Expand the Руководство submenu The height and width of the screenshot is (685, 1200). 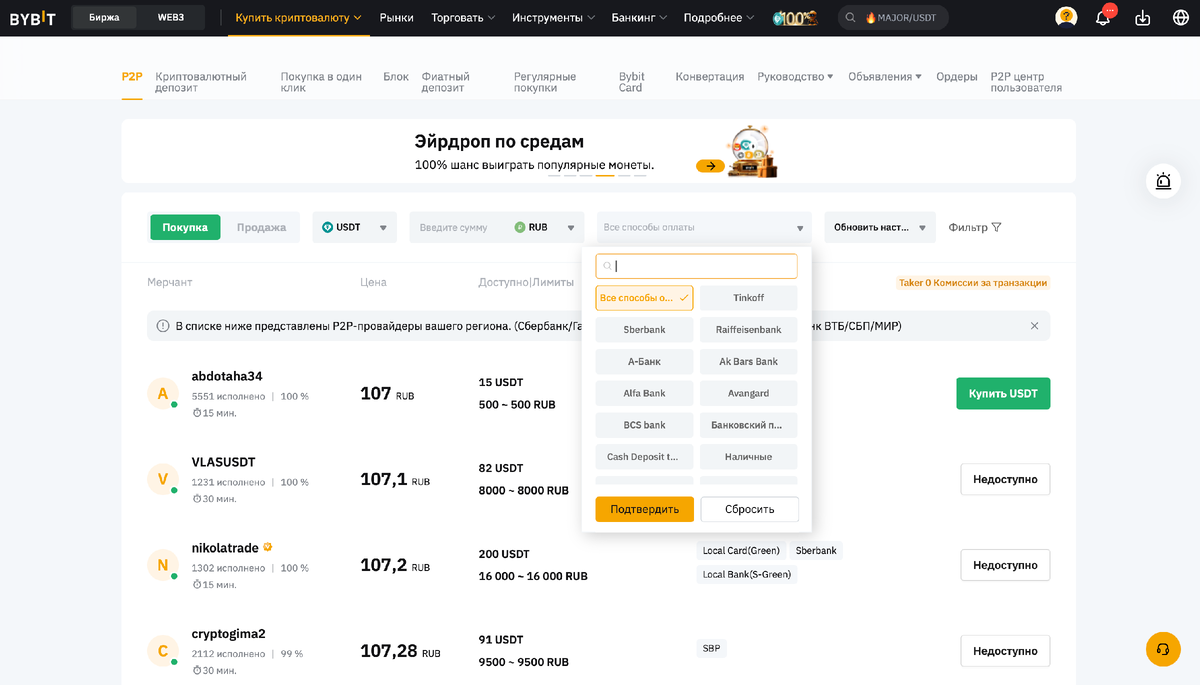(795, 76)
